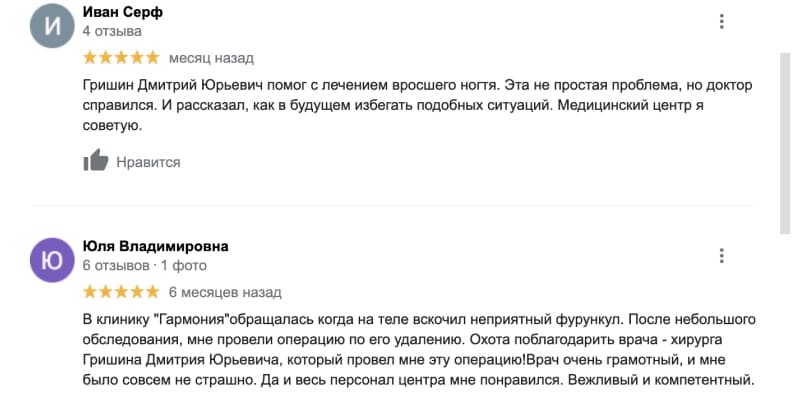Click the "4 отзыва" count under Иван Серф
The image size is (800, 400).
tap(112, 31)
